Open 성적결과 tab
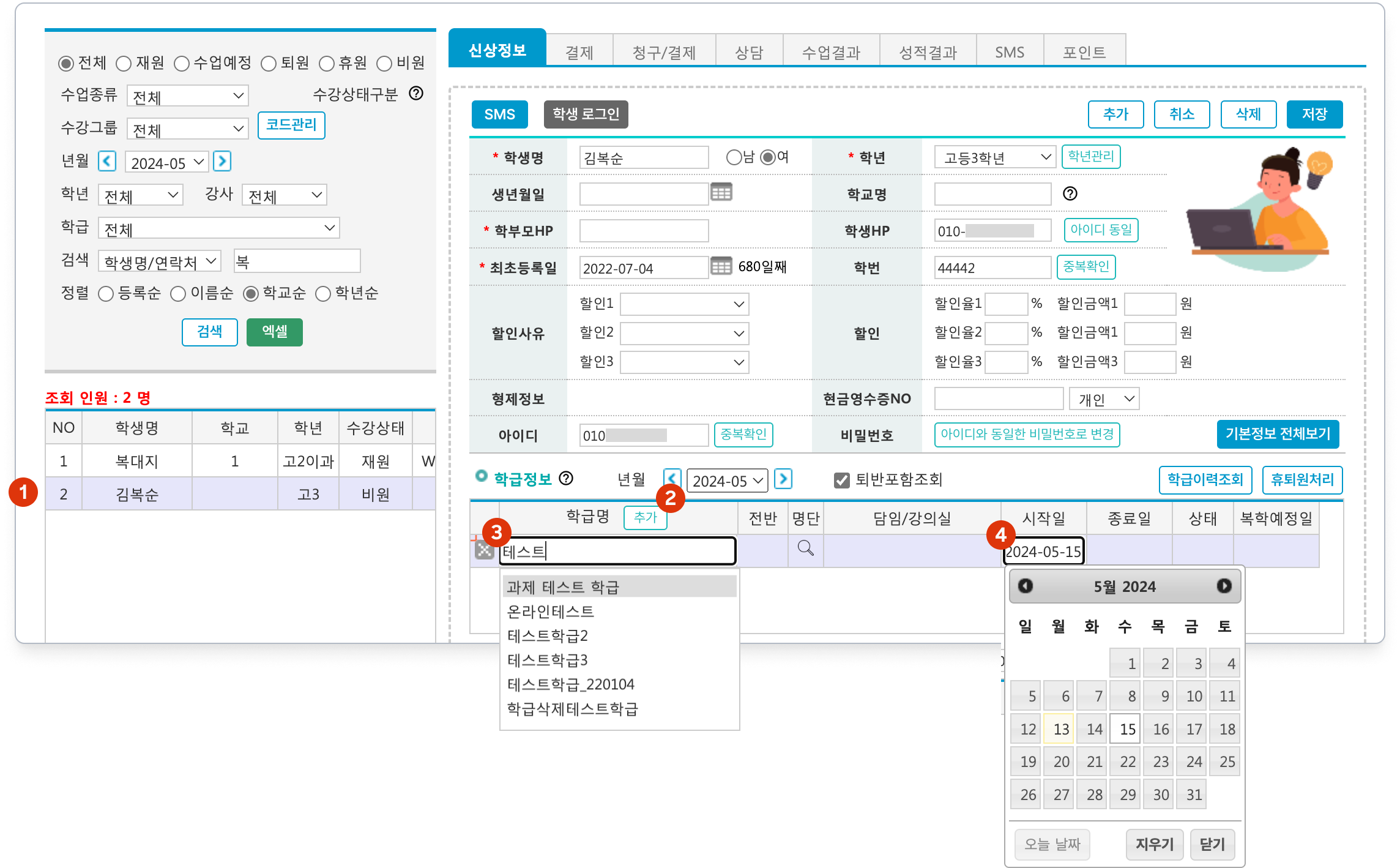 tap(928, 52)
